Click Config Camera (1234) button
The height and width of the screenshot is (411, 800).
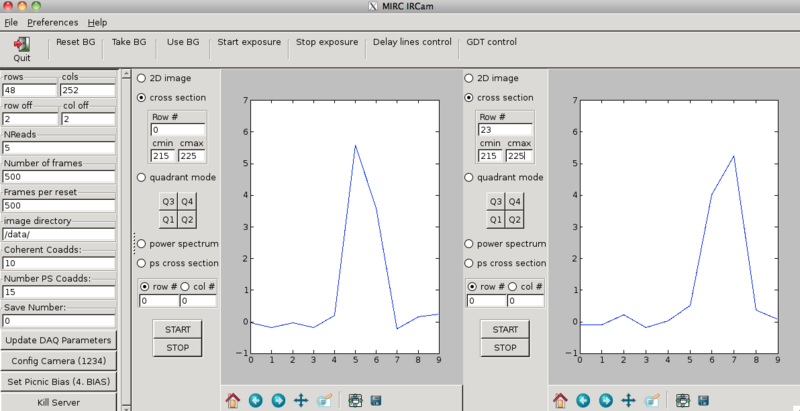(x=58, y=361)
